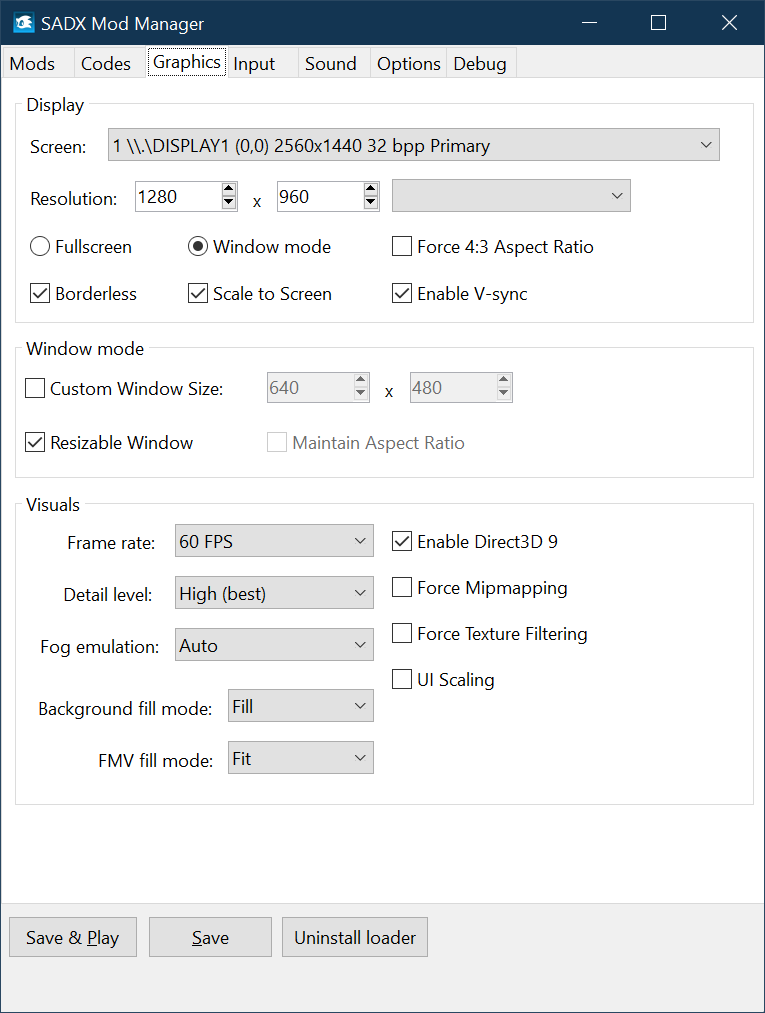Screen dimensions: 765x1013
Task: Select the Window mode radio button
Action: tap(198, 246)
